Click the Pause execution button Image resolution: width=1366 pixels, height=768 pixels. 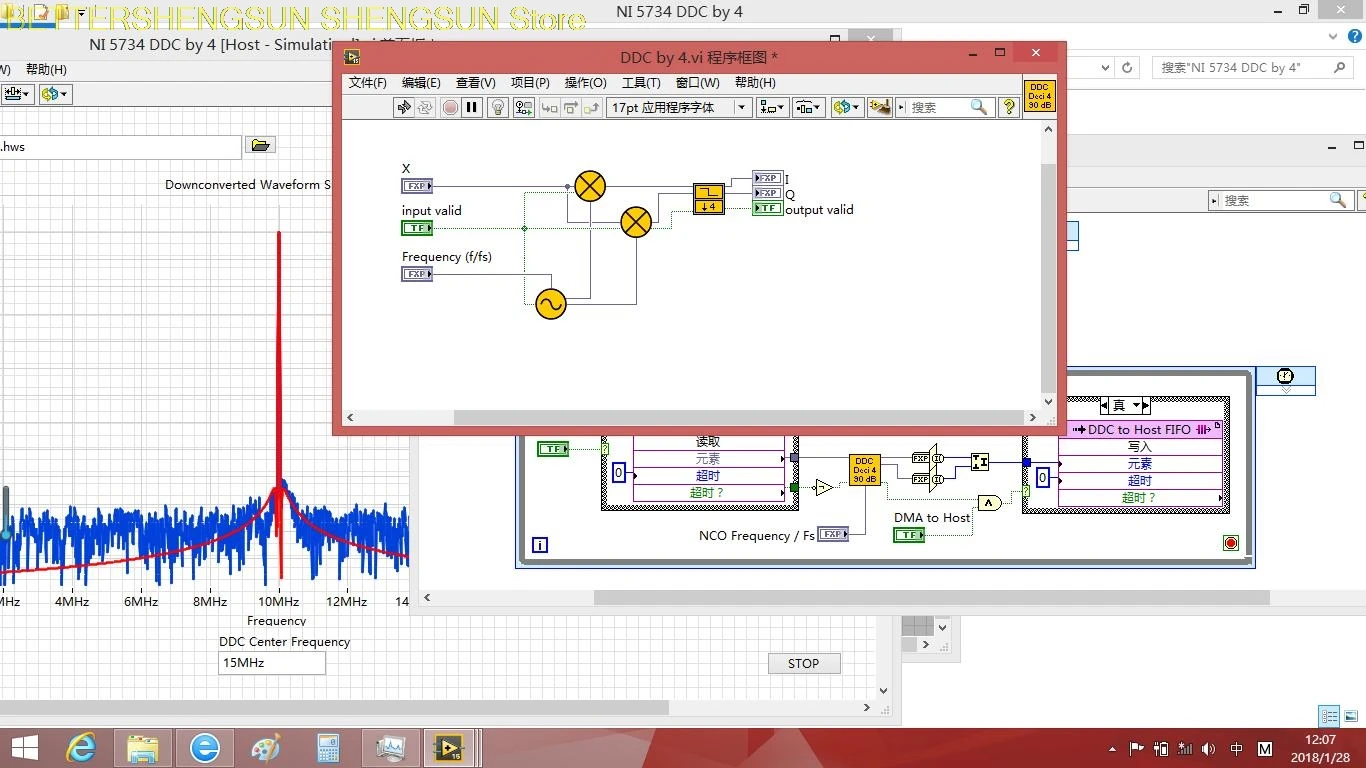[x=471, y=107]
